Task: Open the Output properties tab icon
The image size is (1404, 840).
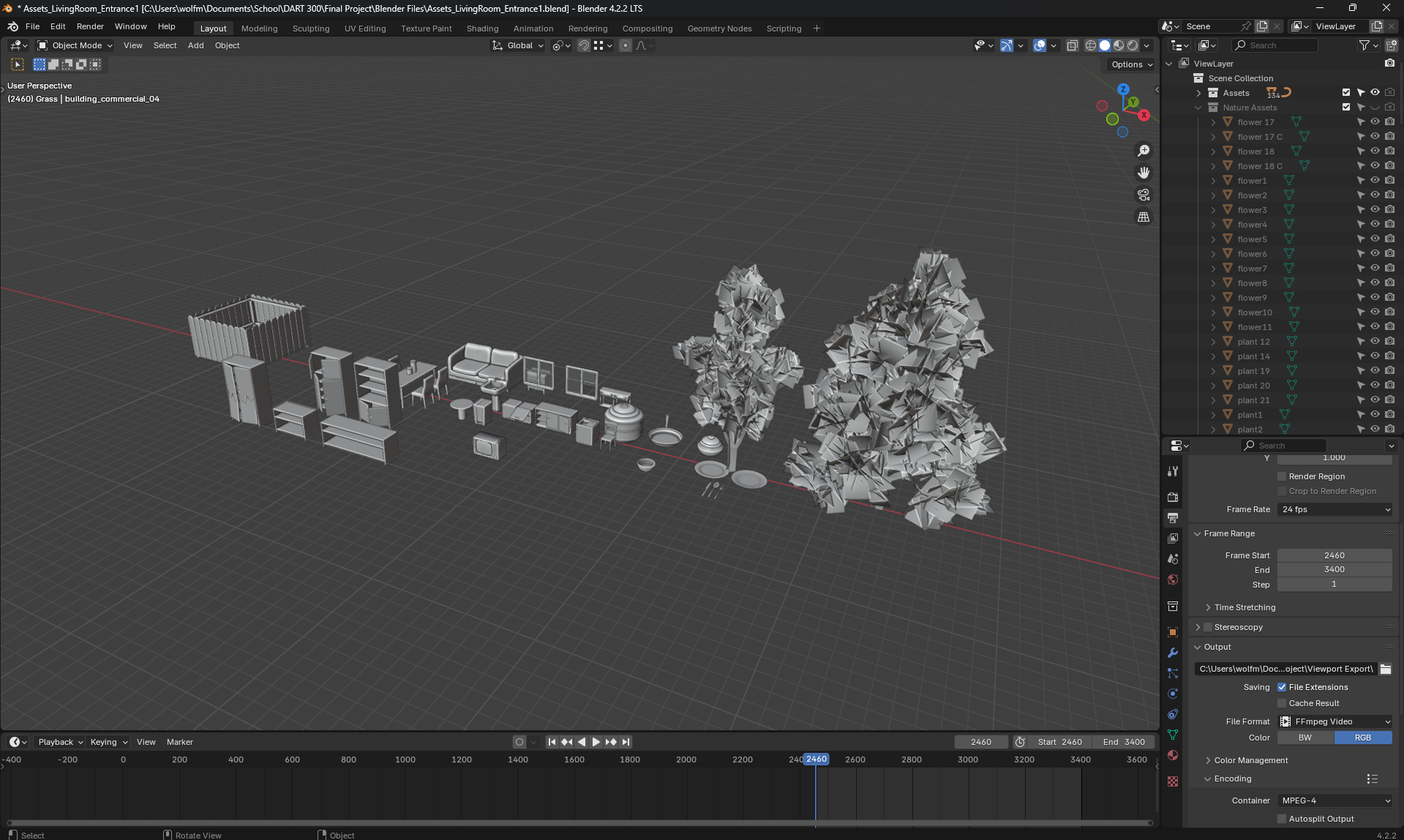Action: tap(1173, 518)
